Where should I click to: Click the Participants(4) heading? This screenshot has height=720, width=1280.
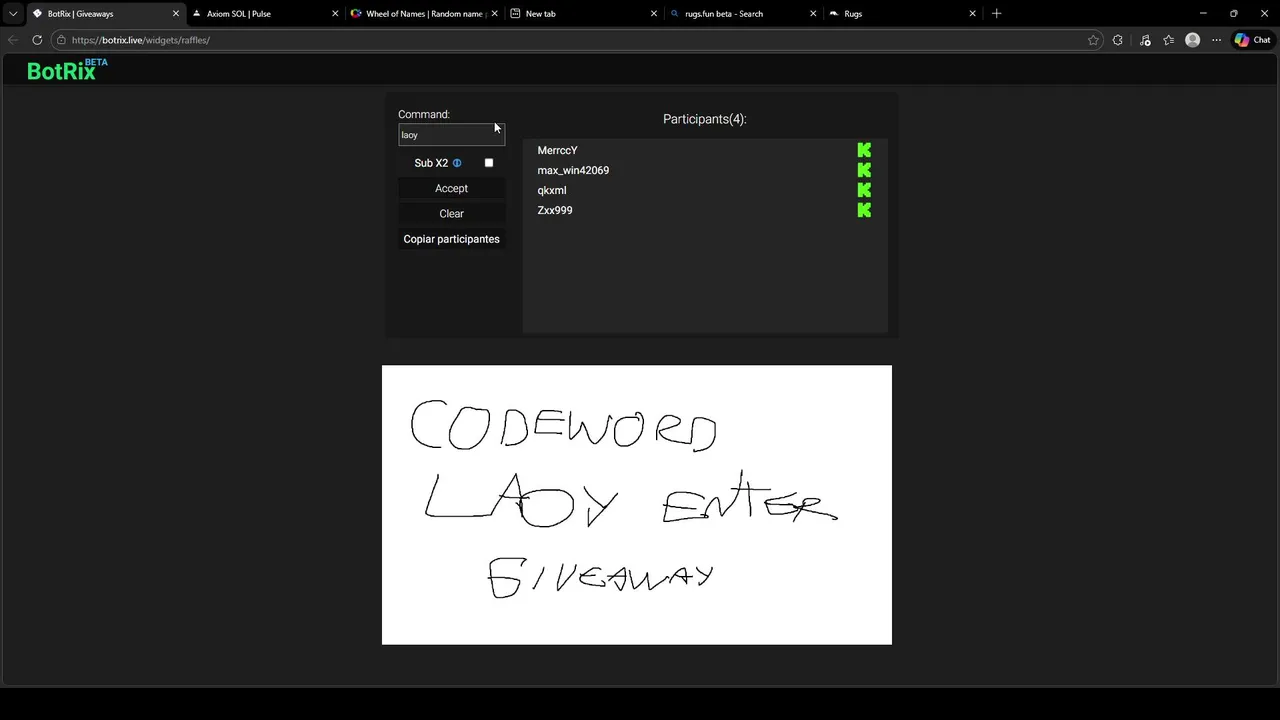tap(705, 119)
